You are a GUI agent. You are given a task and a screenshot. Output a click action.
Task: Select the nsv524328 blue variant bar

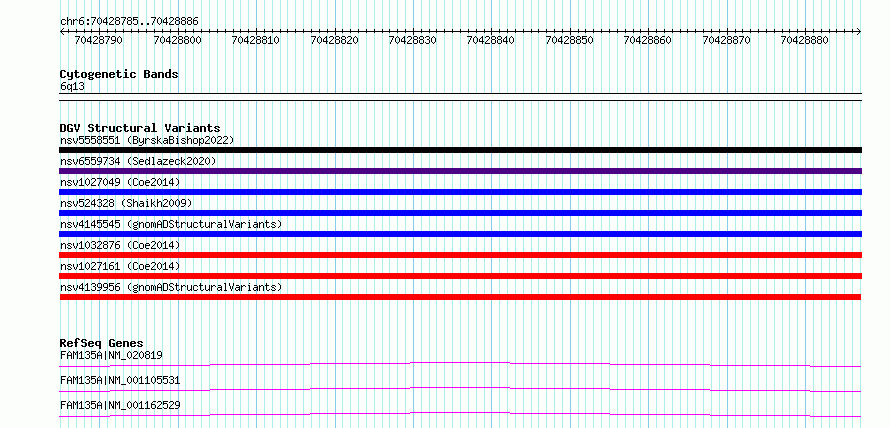(460, 213)
